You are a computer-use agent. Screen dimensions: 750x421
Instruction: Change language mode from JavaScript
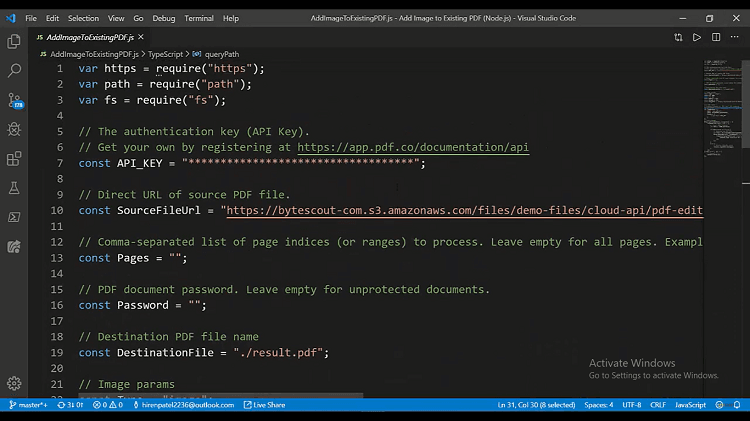[x=690, y=405]
